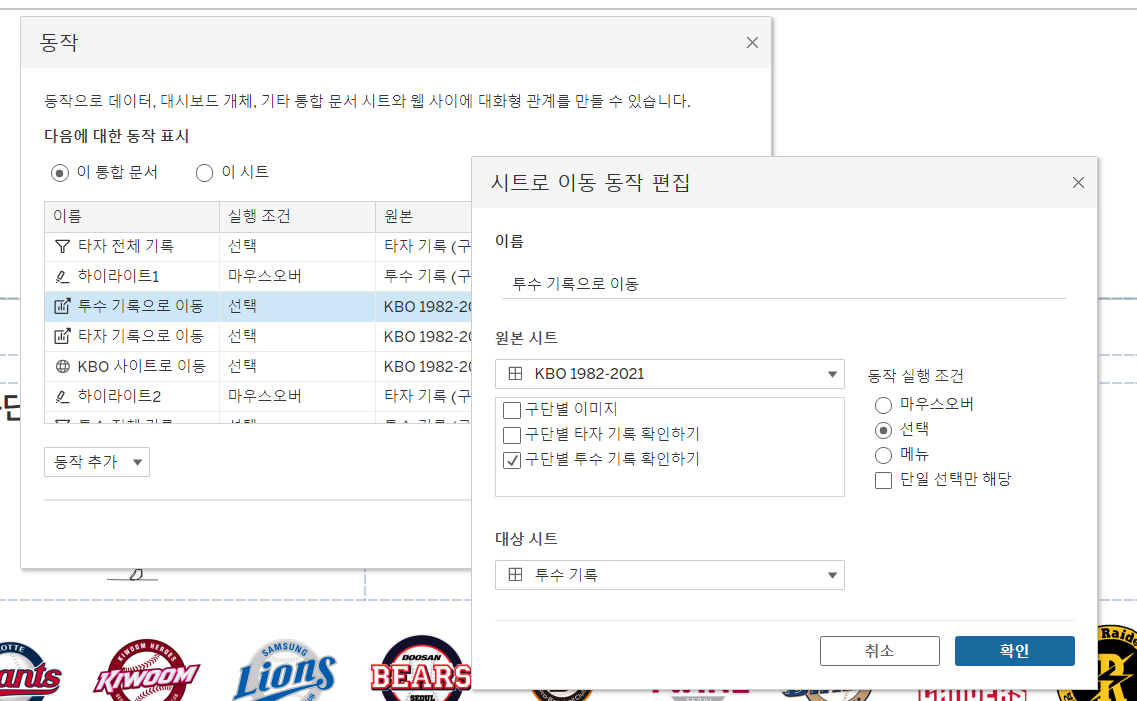Open the 대상 시트 투수 기록 dropdown

[669, 575]
